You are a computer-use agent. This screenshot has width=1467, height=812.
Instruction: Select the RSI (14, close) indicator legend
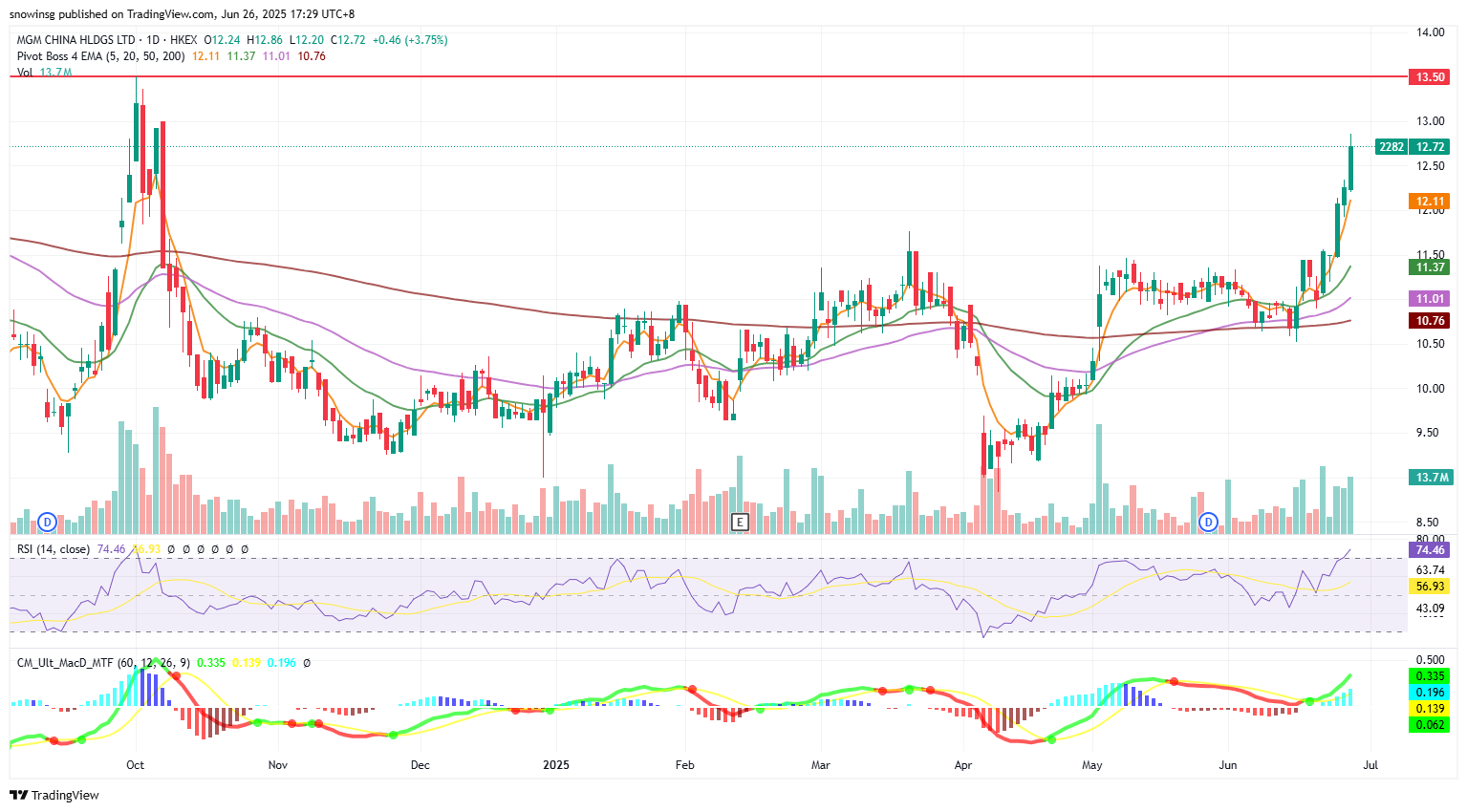pyautogui.click(x=54, y=549)
